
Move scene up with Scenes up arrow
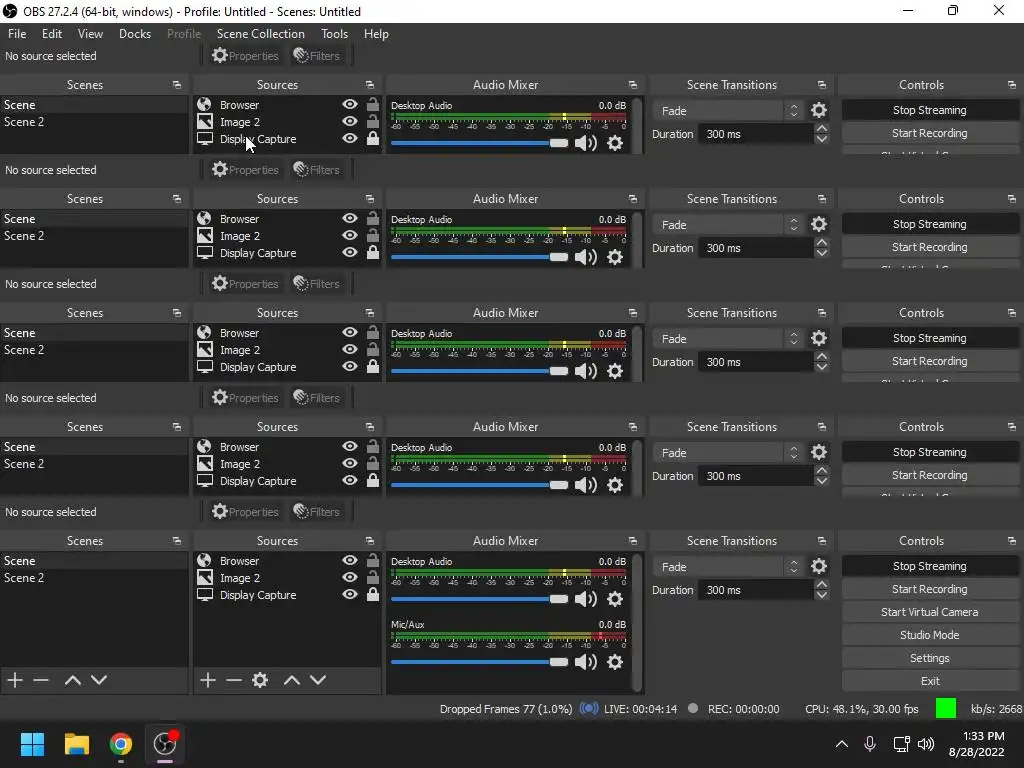pyautogui.click(x=72, y=680)
